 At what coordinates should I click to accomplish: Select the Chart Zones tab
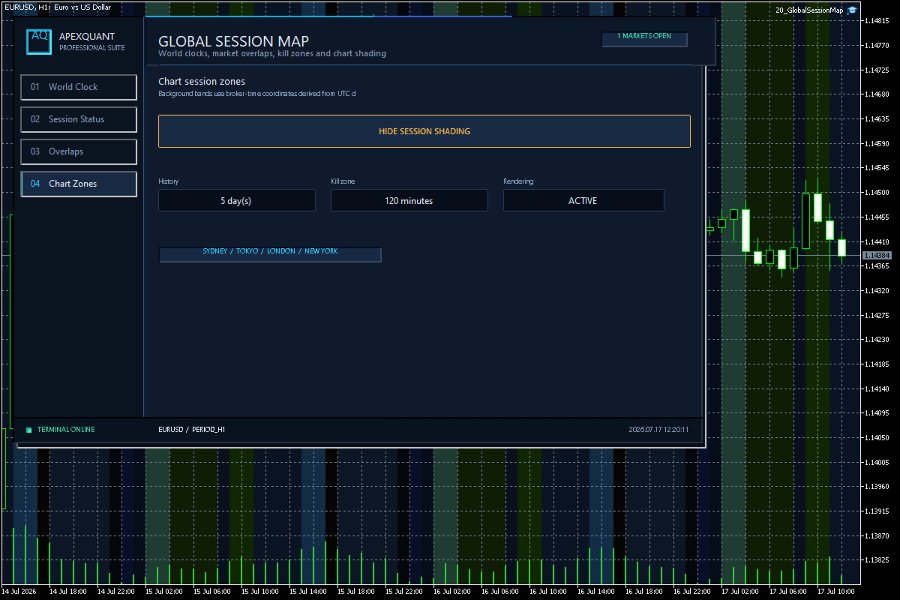79,184
